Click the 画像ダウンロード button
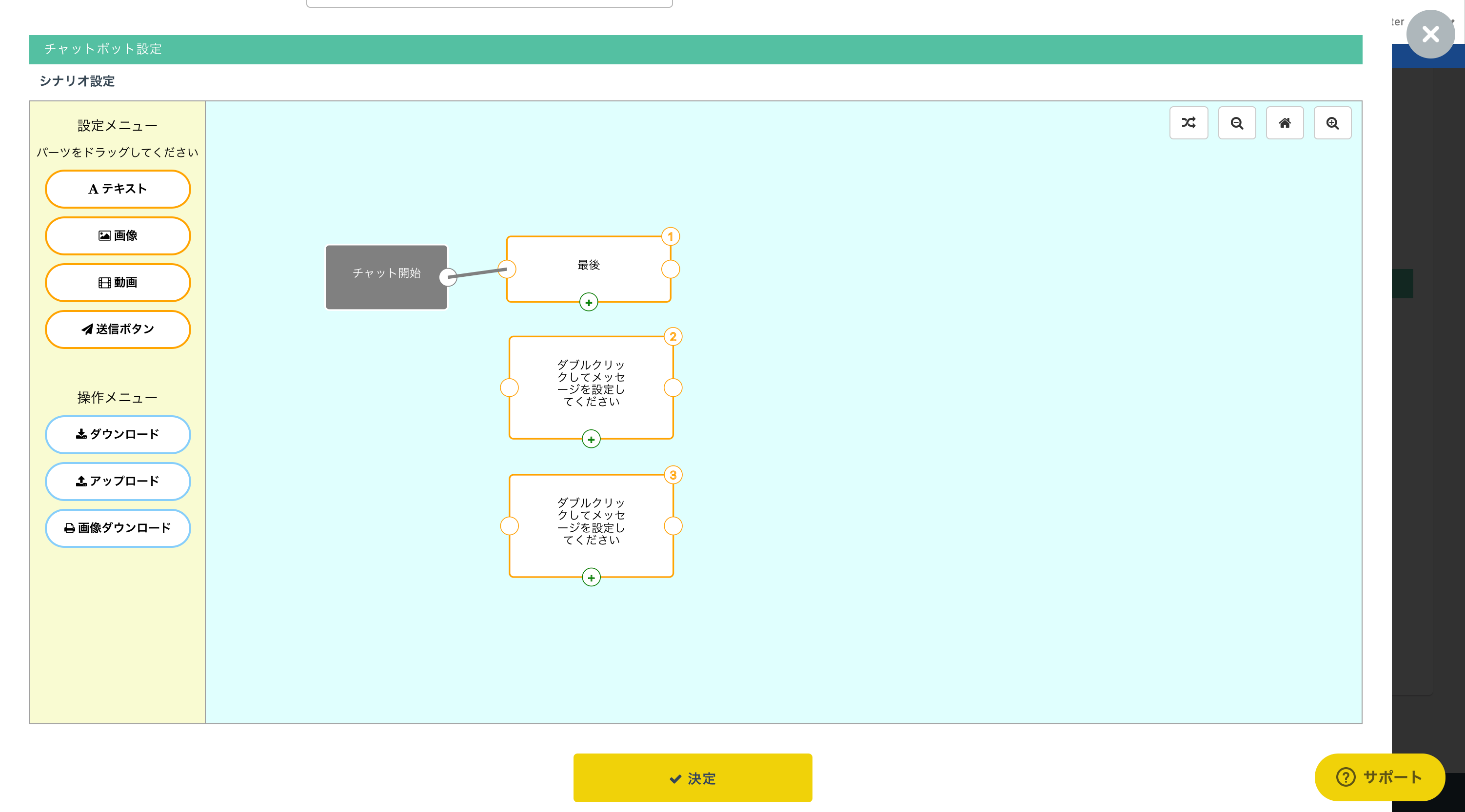 tap(118, 528)
